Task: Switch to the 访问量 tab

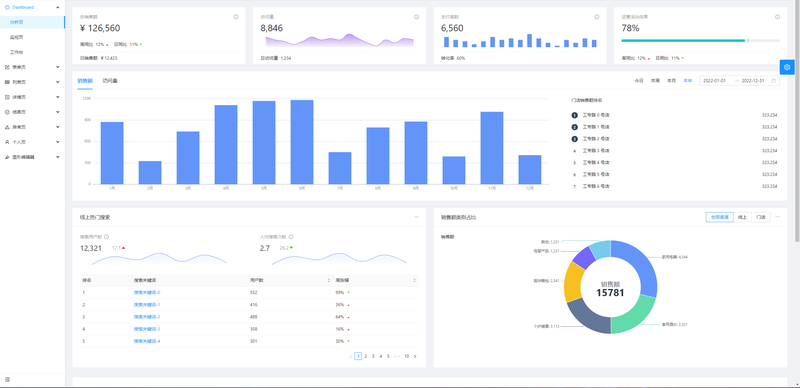Action: tap(110, 81)
